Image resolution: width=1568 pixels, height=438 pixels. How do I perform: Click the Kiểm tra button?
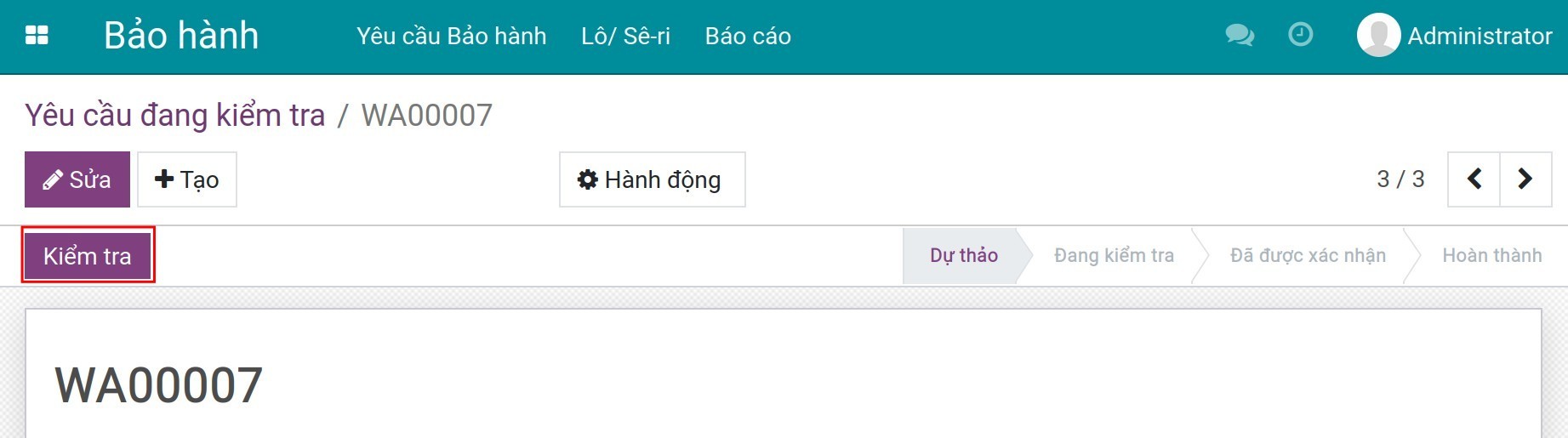pyautogui.click(x=88, y=255)
